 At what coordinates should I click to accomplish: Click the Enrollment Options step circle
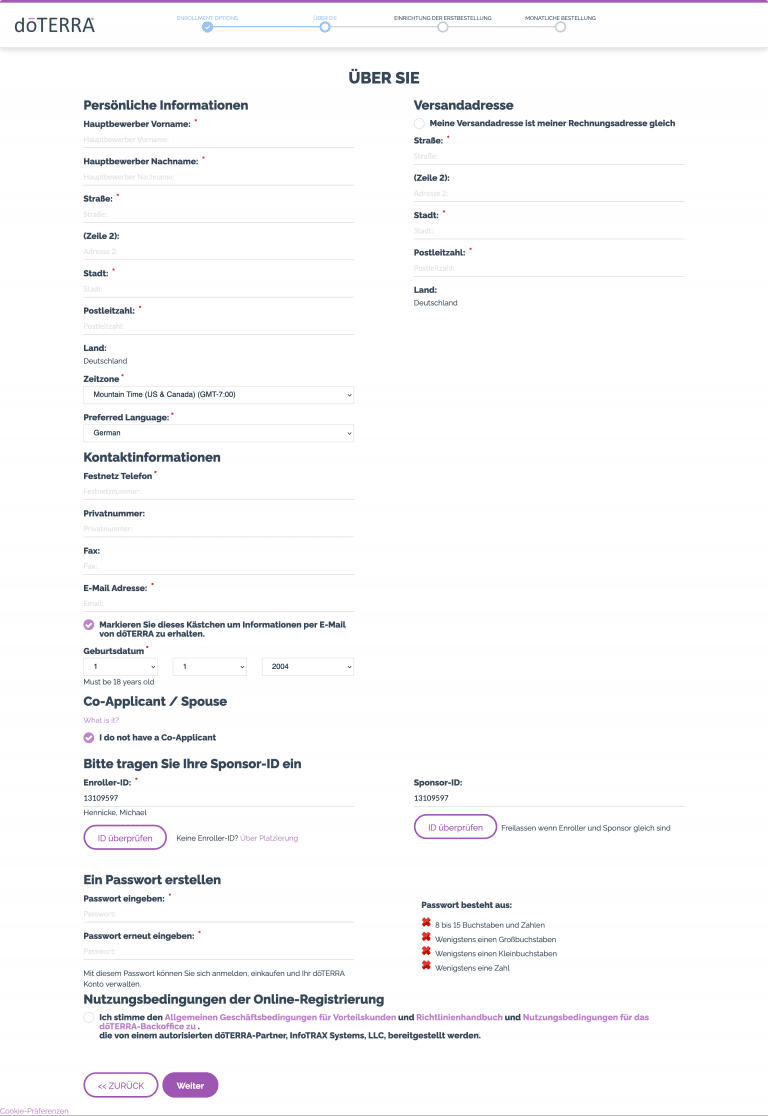(207, 27)
